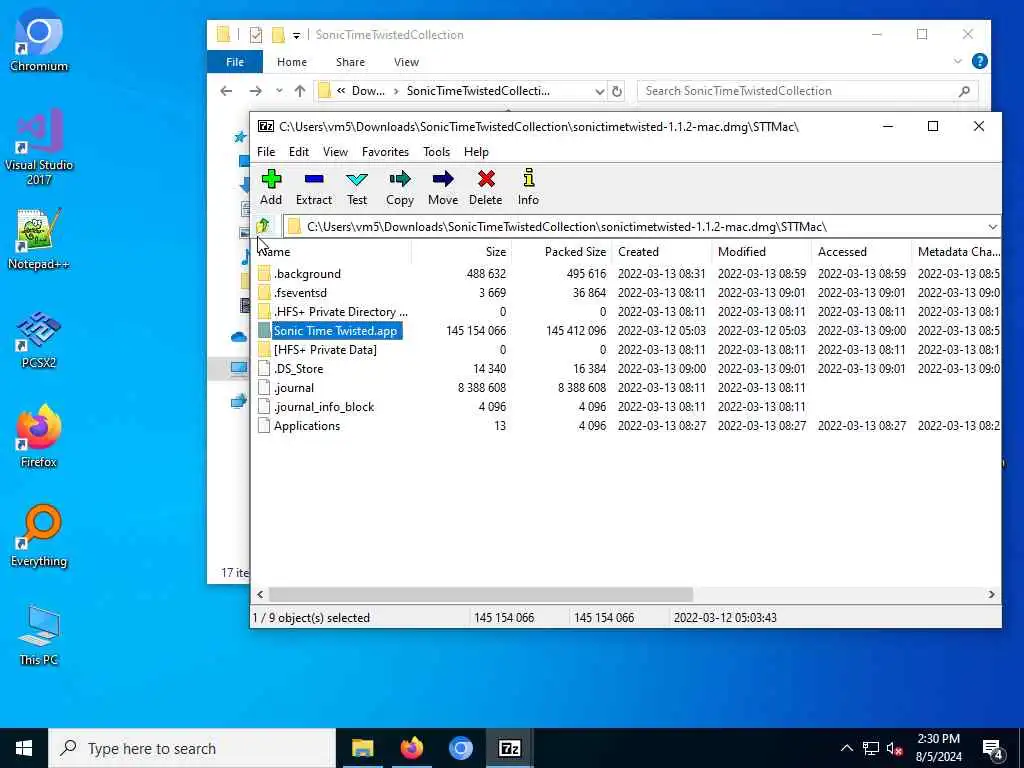This screenshot has height=768, width=1024.
Task: Open the File tab in Explorer window
Action: pos(234,62)
